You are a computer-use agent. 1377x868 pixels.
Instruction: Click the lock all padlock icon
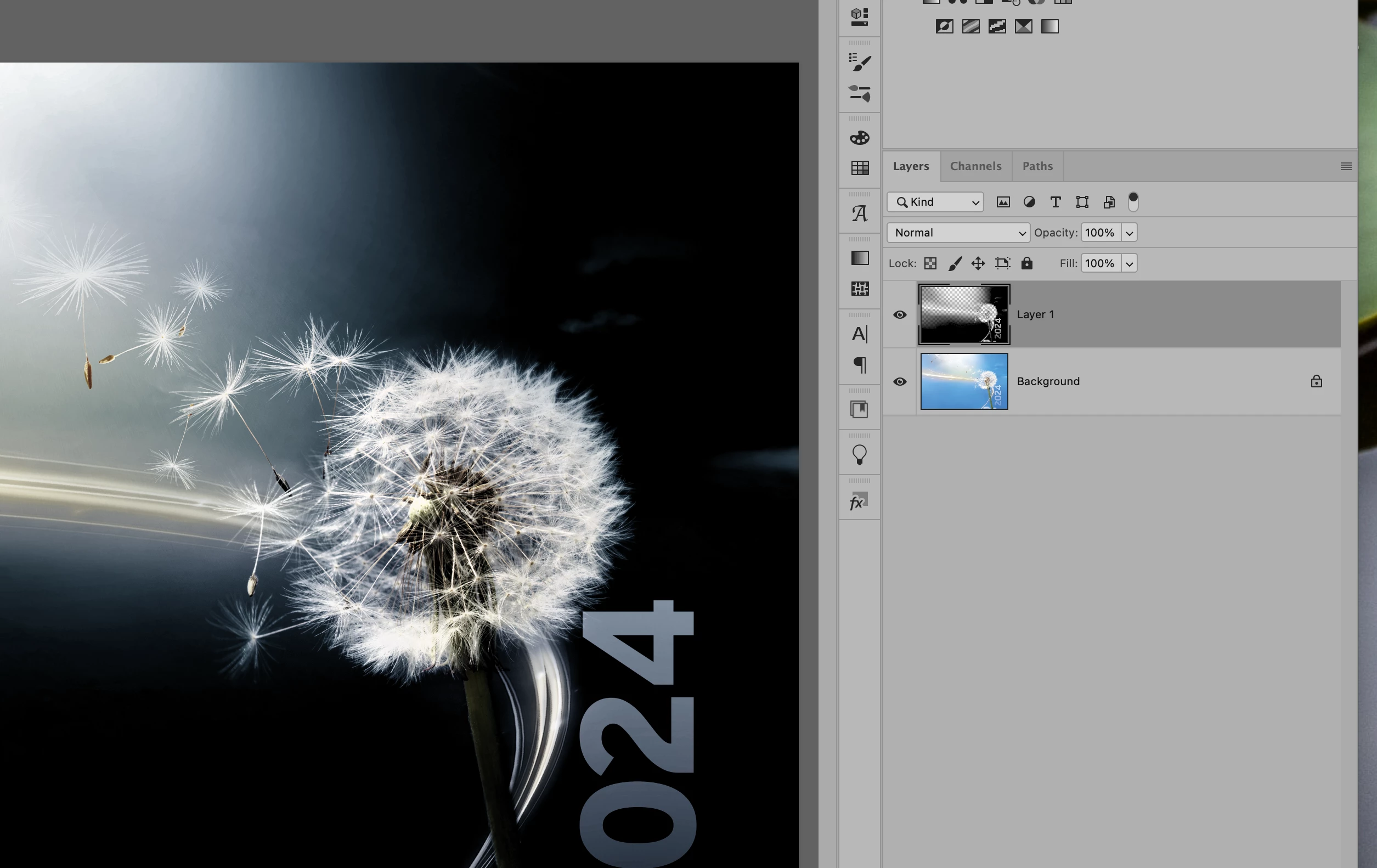1027,263
